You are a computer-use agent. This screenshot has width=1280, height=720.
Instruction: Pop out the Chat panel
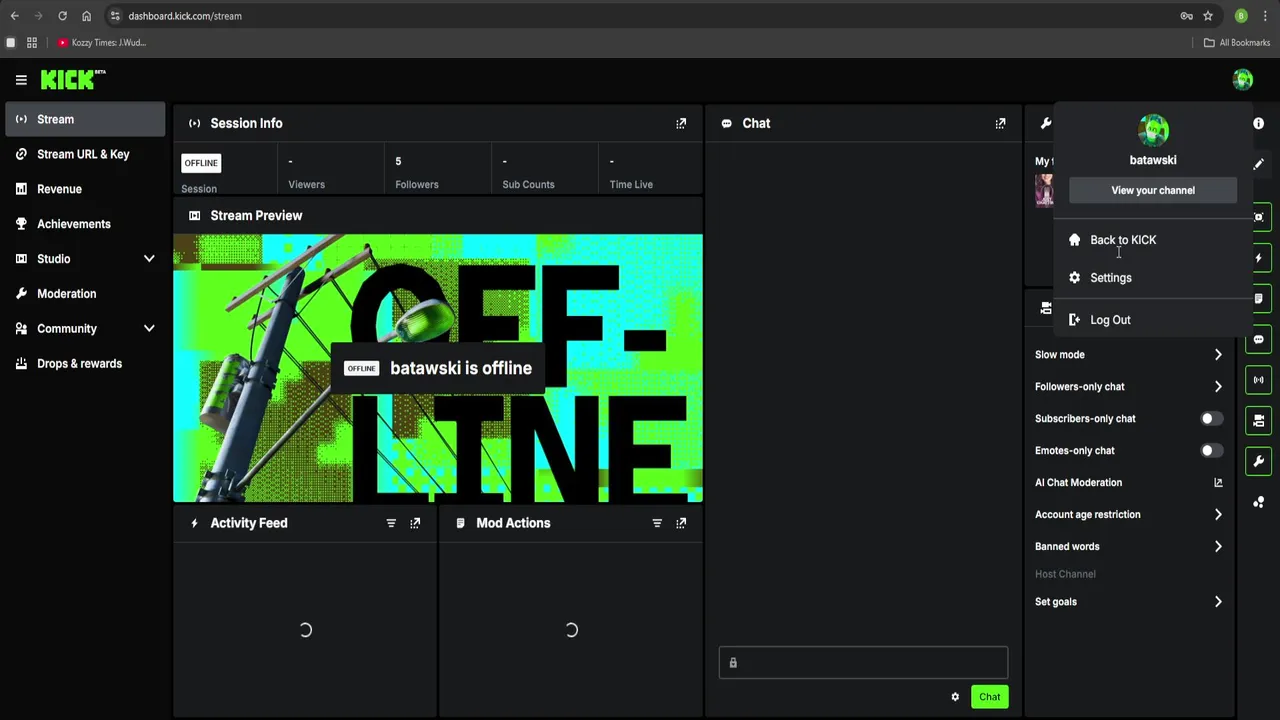(x=1000, y=123)
